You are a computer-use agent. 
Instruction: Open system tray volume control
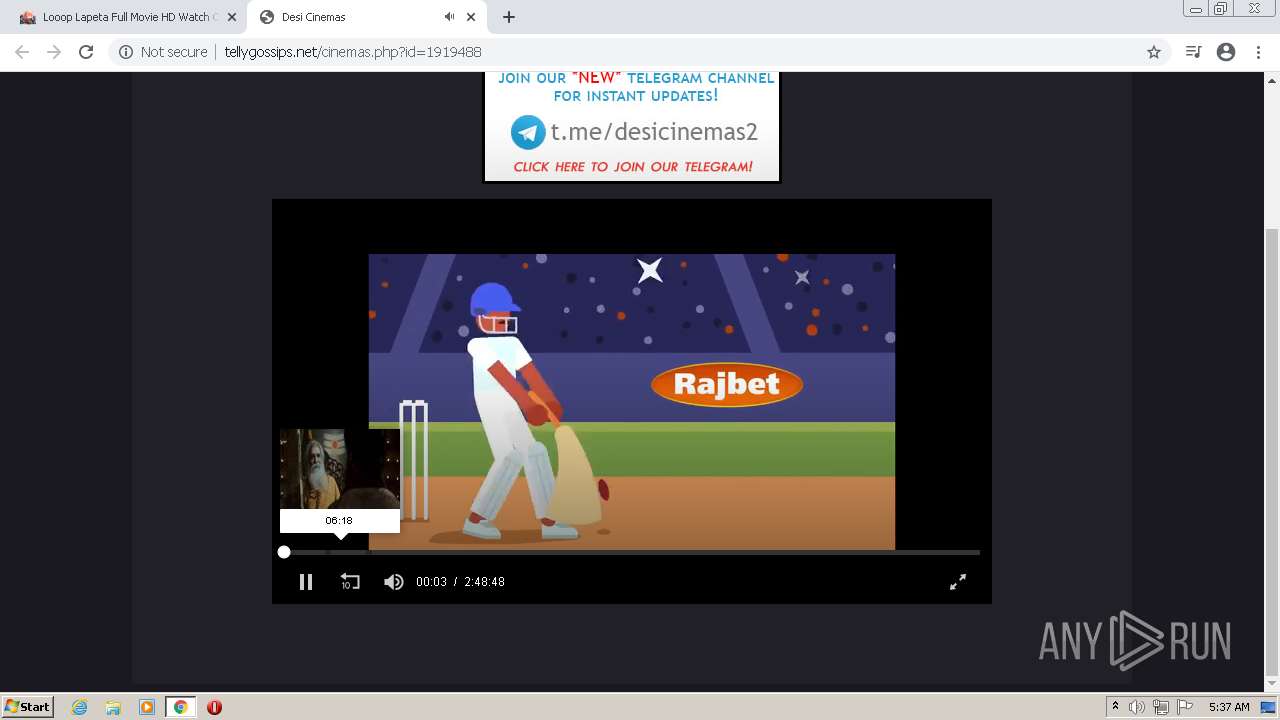pyautogui.click(x=1137, y=707)
